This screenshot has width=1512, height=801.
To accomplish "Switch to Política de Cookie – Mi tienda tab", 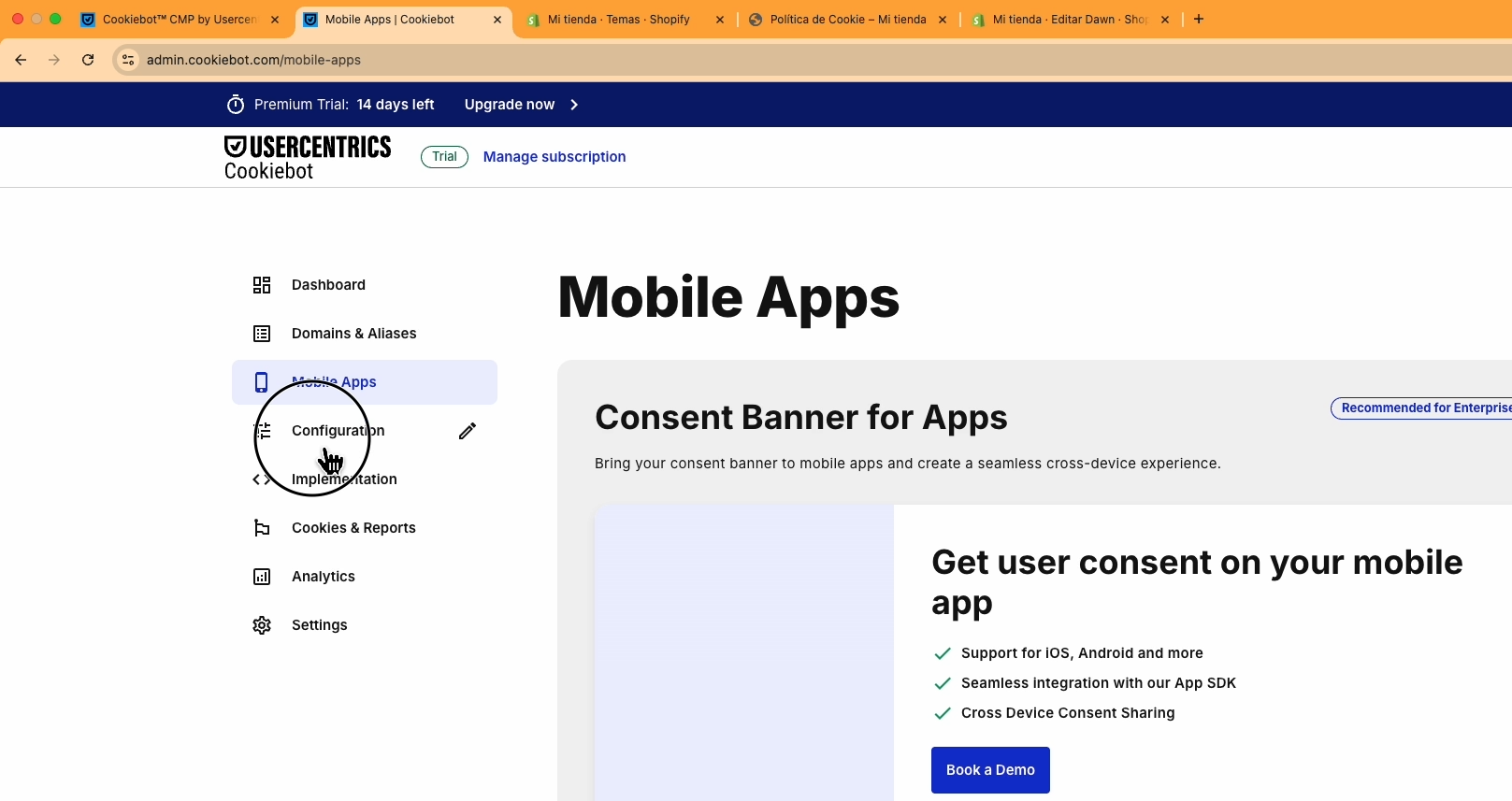I will coord(848,20).
